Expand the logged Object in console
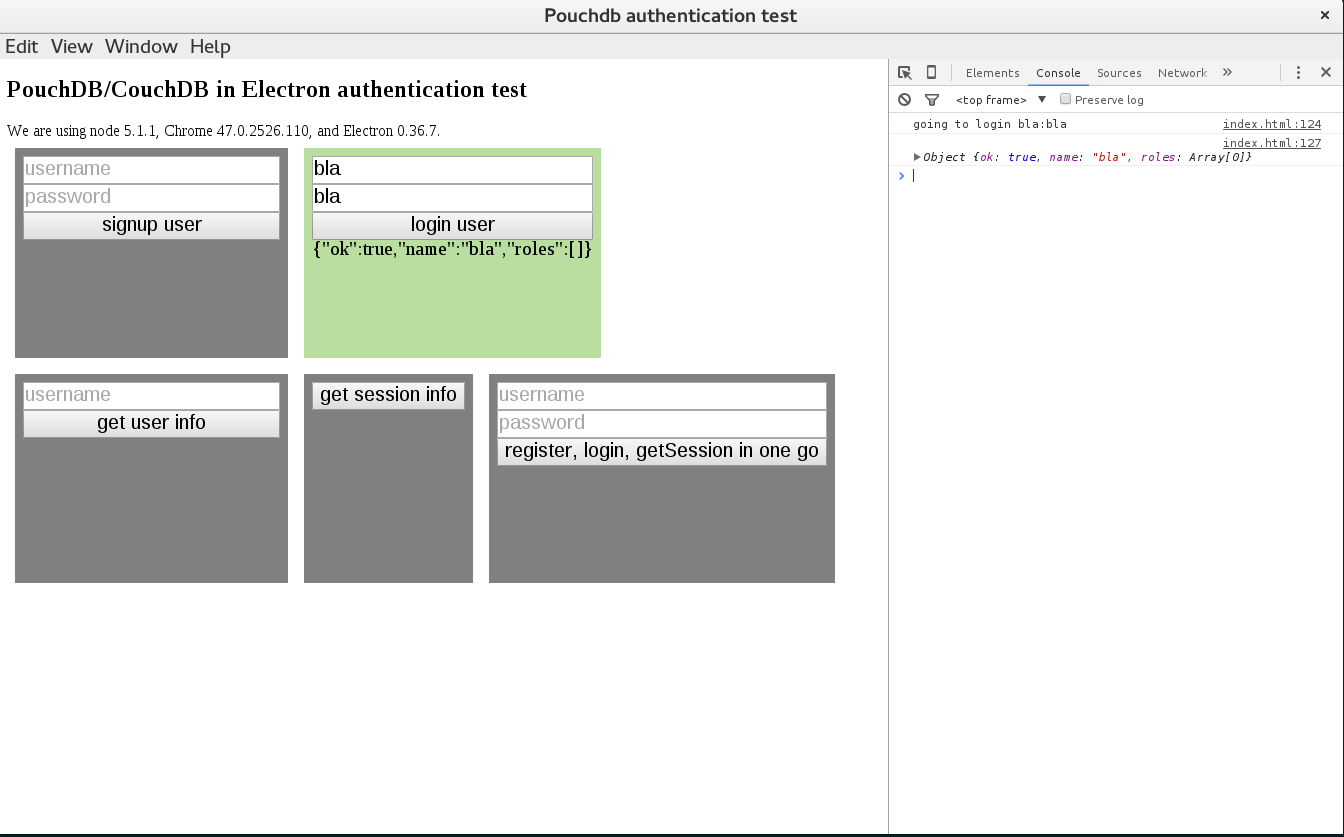This screenshot has height=837, width=1344. coord(917,157)
